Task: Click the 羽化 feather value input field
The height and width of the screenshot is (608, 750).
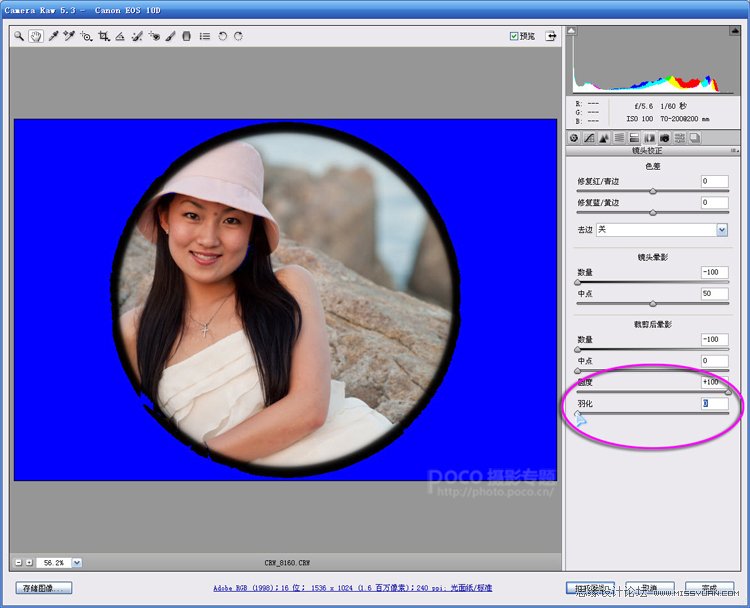Action: click(714, 404)
